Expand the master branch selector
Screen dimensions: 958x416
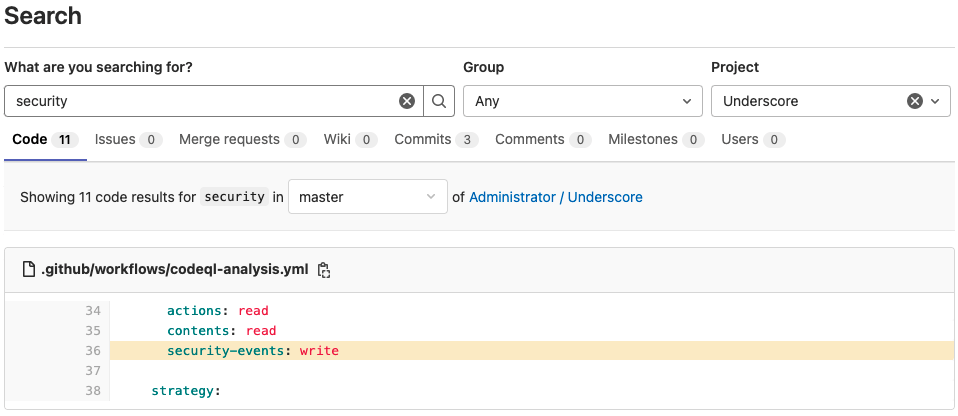pos(367,197)
